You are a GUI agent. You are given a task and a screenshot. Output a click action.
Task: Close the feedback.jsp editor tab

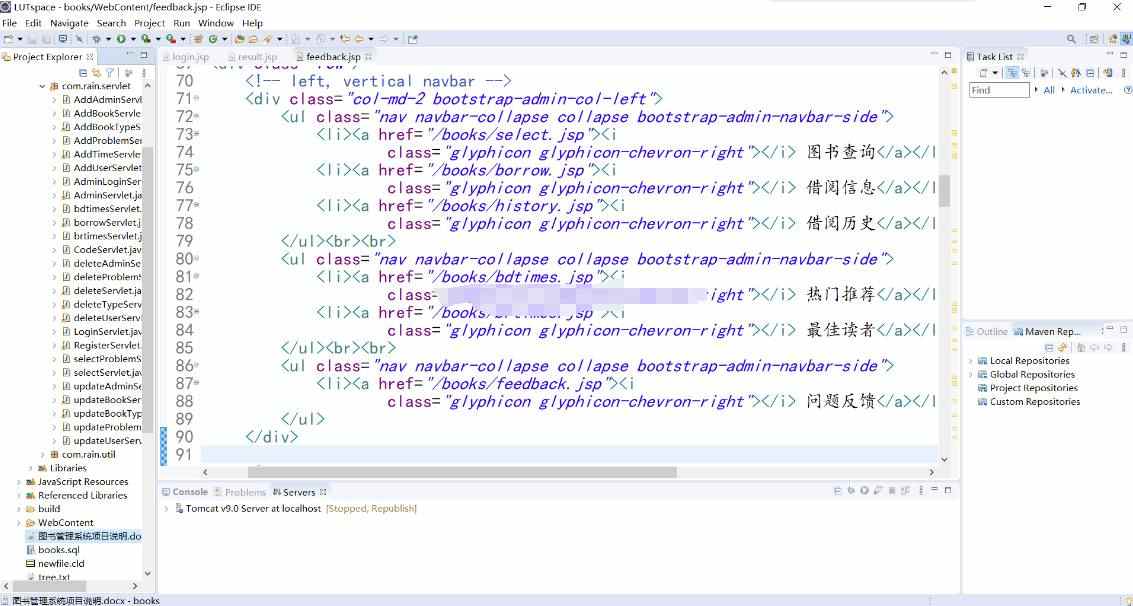pos(369,56)
